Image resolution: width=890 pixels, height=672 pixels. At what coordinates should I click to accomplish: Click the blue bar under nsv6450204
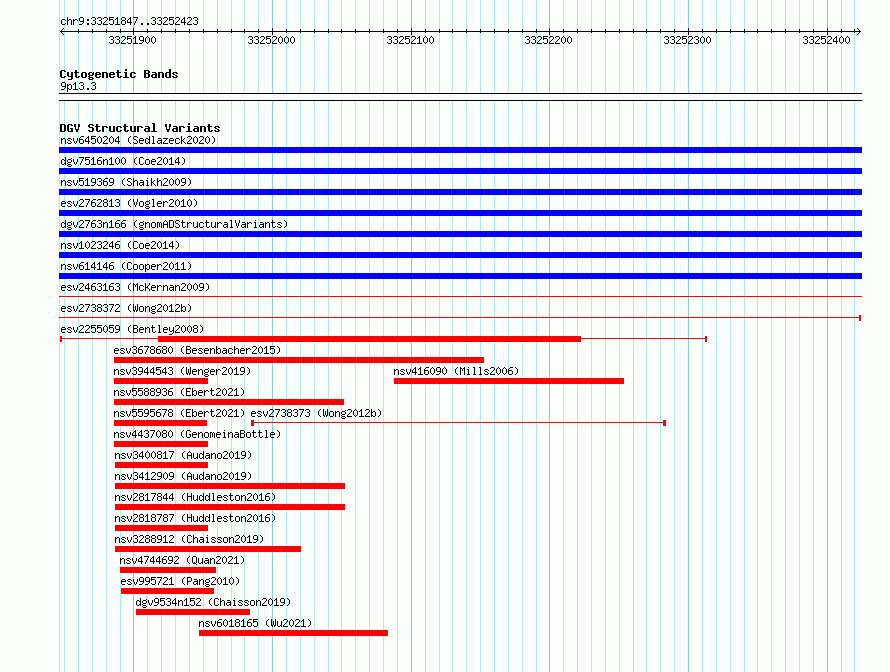460,150
